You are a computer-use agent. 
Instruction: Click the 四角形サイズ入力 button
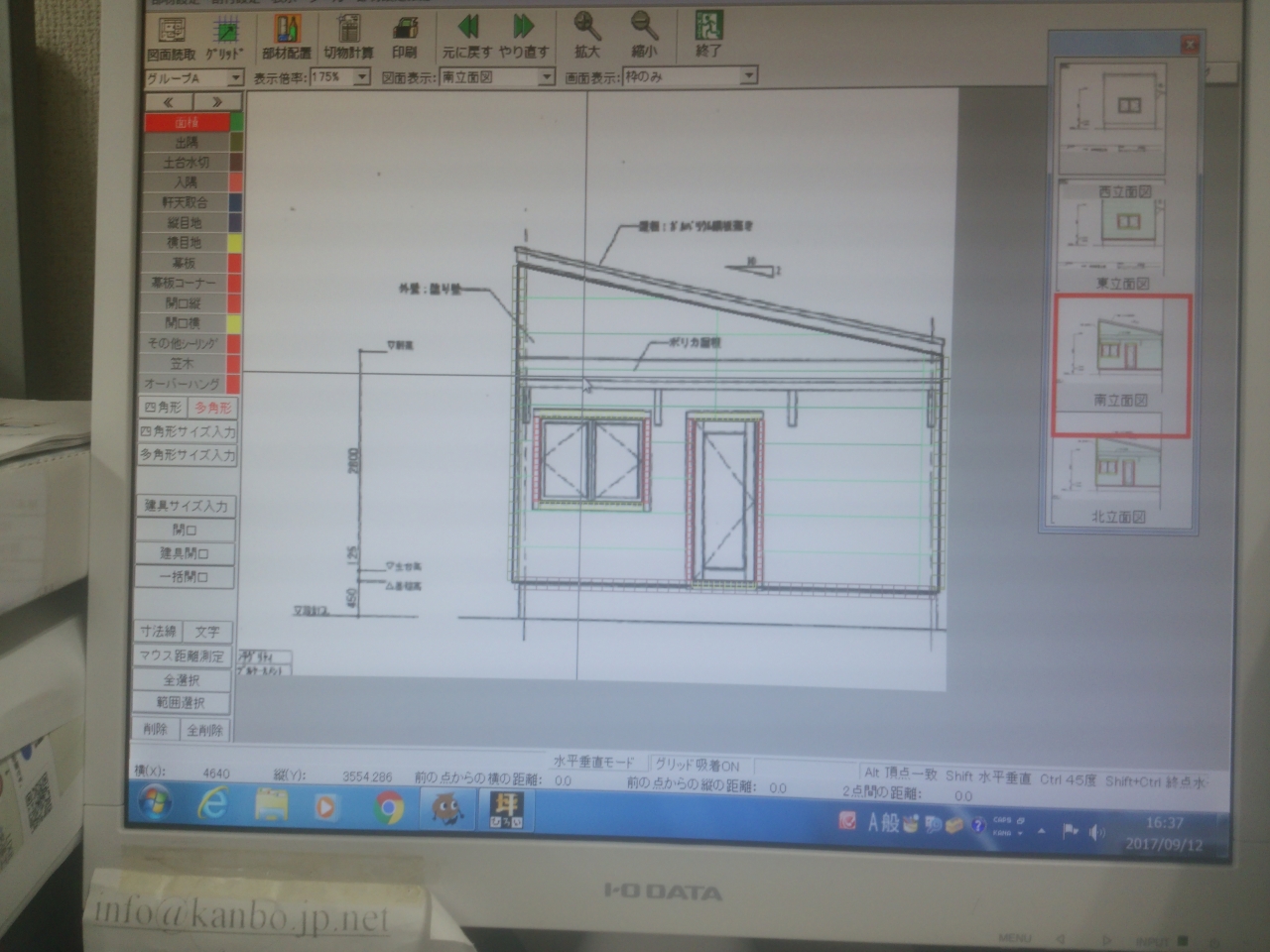tap(188, 432)
